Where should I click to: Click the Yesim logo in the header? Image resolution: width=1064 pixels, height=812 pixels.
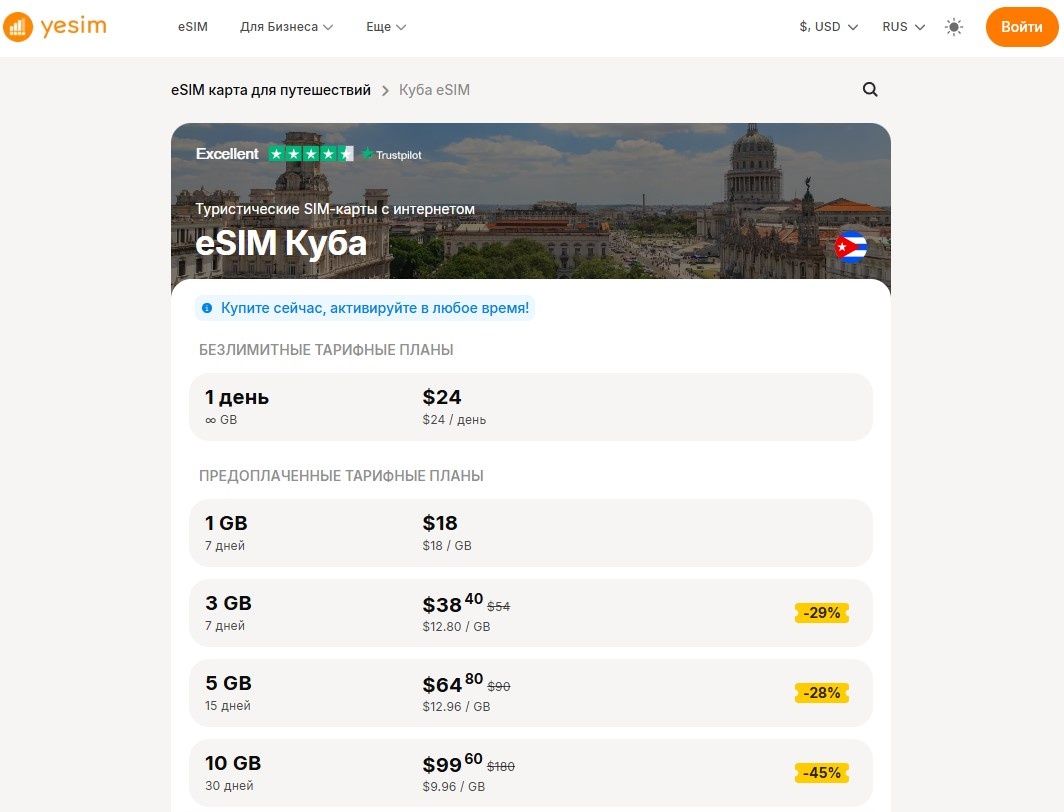click(x=55, y=27)
